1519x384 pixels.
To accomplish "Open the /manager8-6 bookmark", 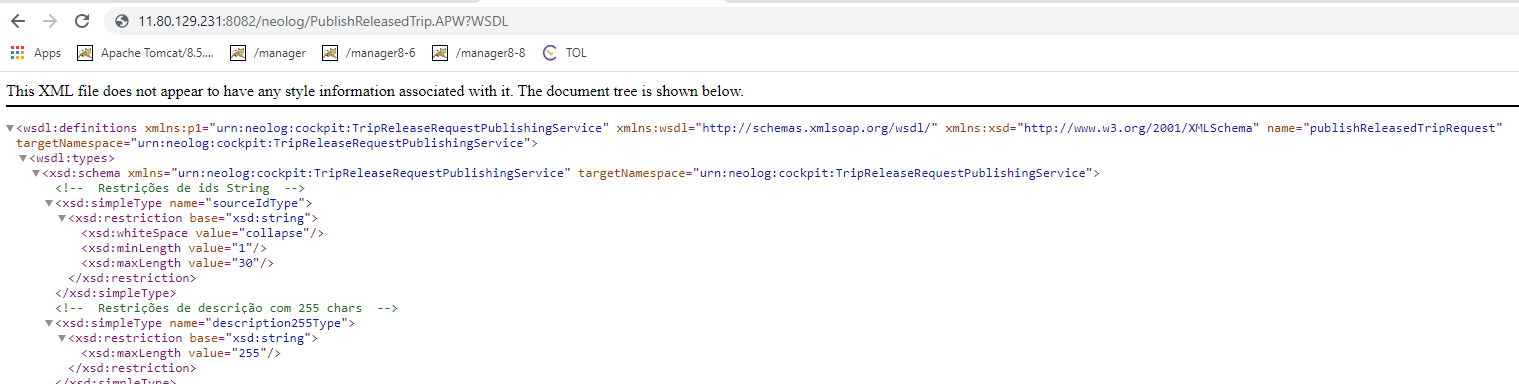I will [368, 52].
